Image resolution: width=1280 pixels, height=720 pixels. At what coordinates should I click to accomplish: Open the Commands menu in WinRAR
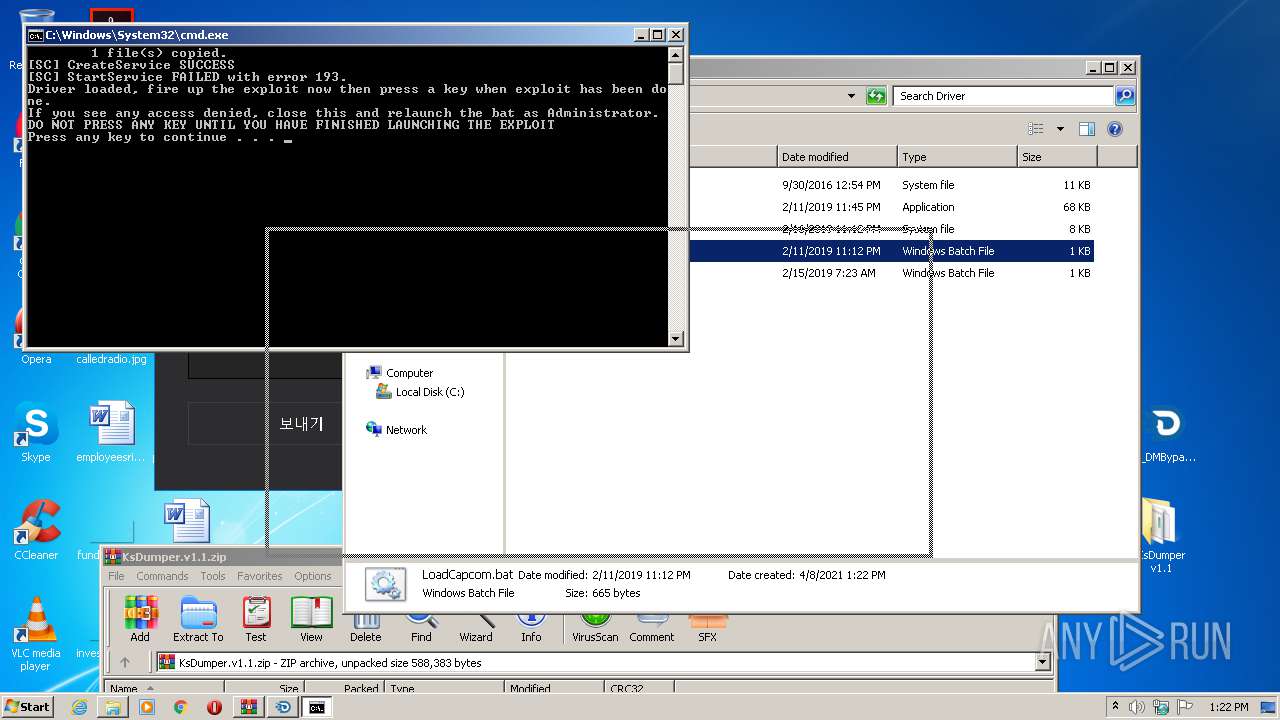tap(162, 576)
